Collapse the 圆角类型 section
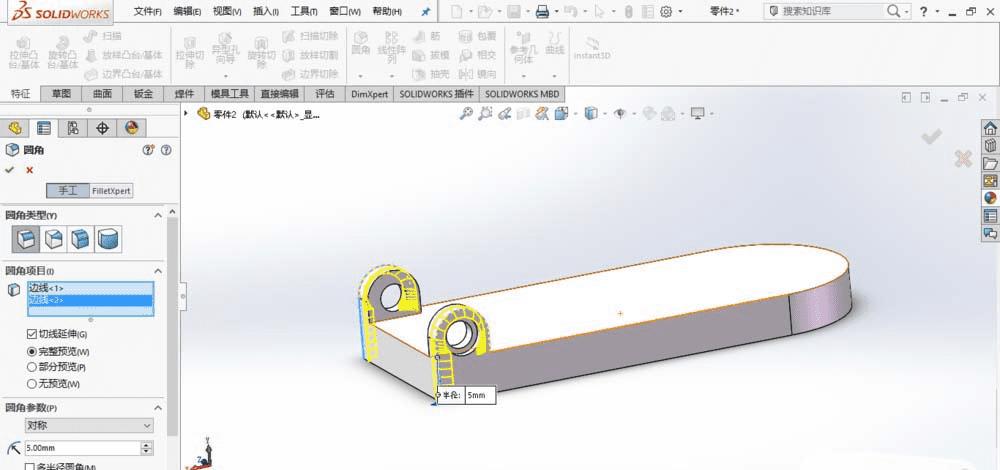This screenshot has width=1000, height=470. click(158, 216)
